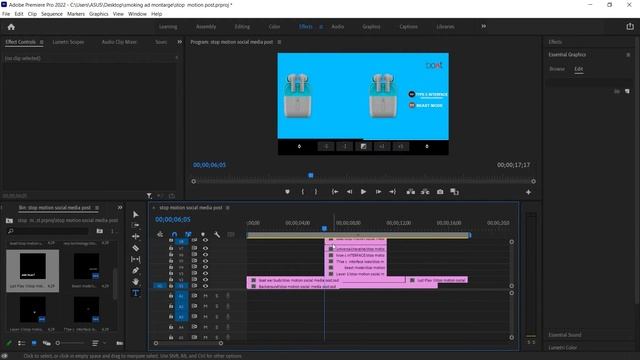The height and width of the screenshot is (360, 640).
Task: Open Program monitor panel menu
Action: (279, 42)
